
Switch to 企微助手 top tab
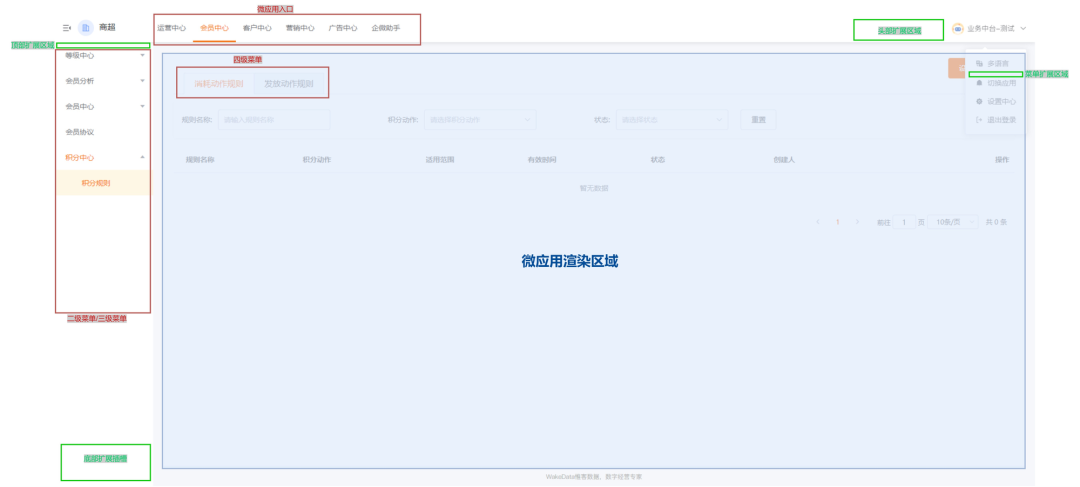(x=386, y=28)
